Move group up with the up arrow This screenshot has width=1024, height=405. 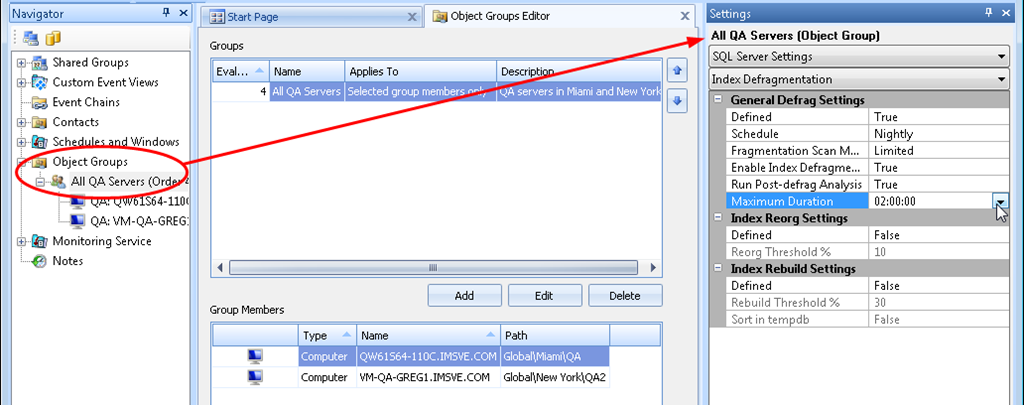pos(677,69)
